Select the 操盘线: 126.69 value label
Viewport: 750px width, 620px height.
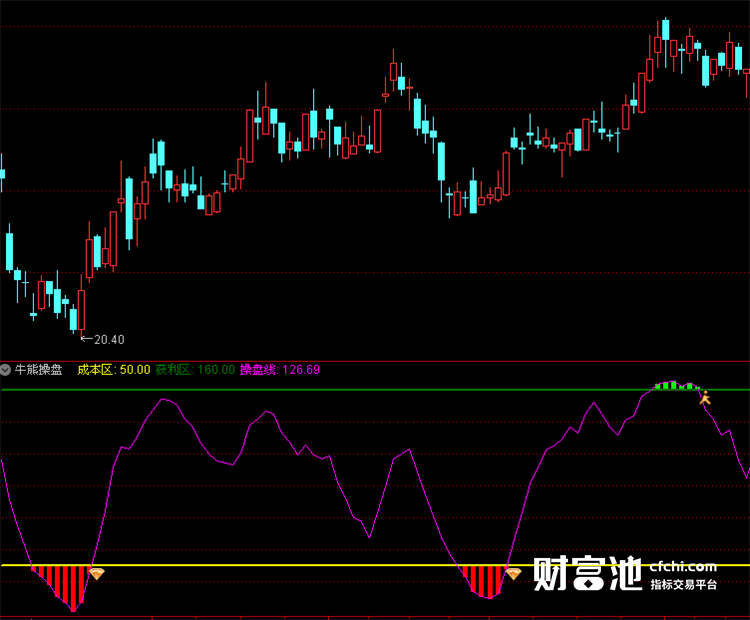point(280,370)
